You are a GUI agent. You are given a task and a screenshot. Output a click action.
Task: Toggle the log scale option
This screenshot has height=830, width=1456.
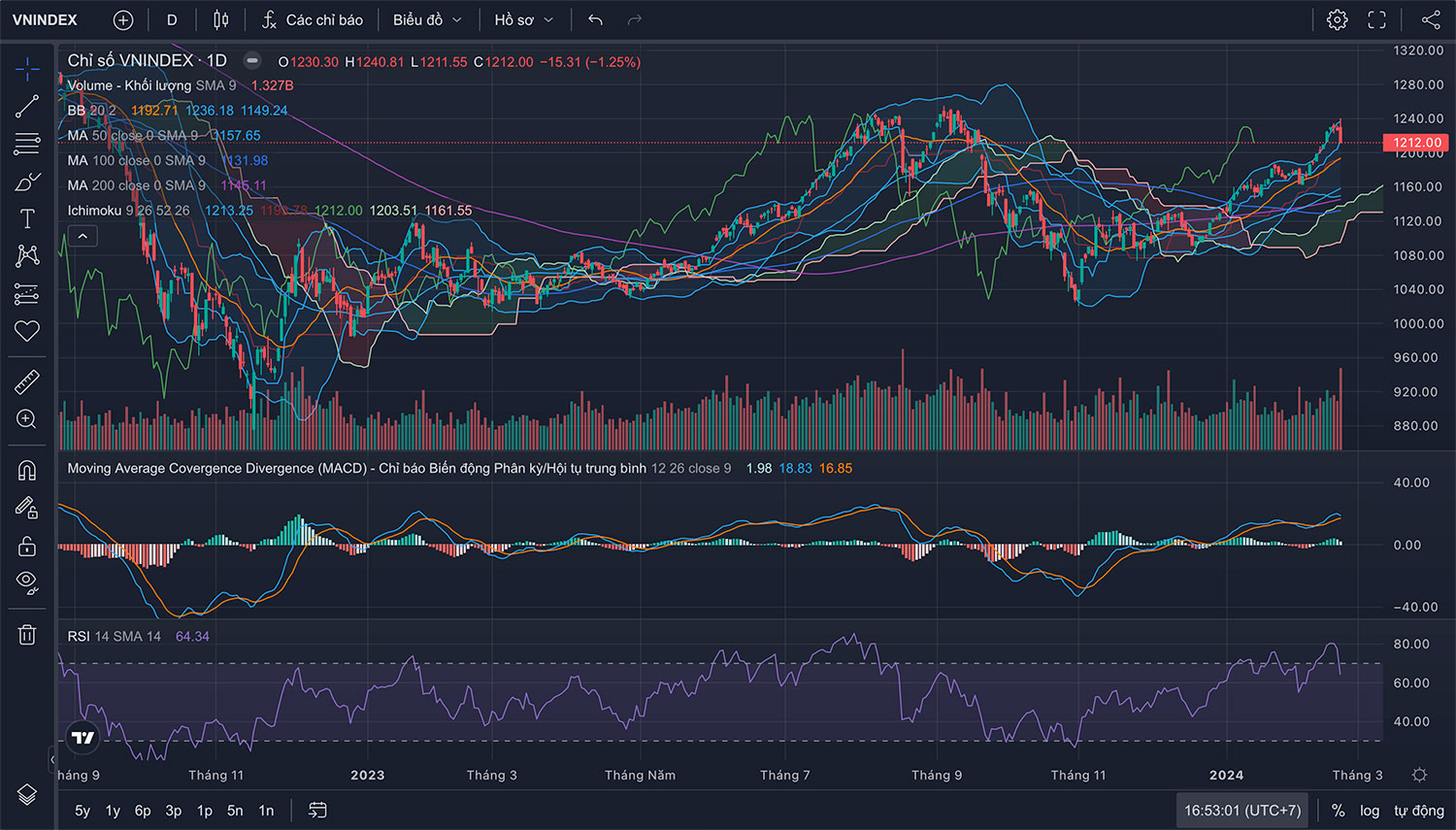pos(1369,811)
